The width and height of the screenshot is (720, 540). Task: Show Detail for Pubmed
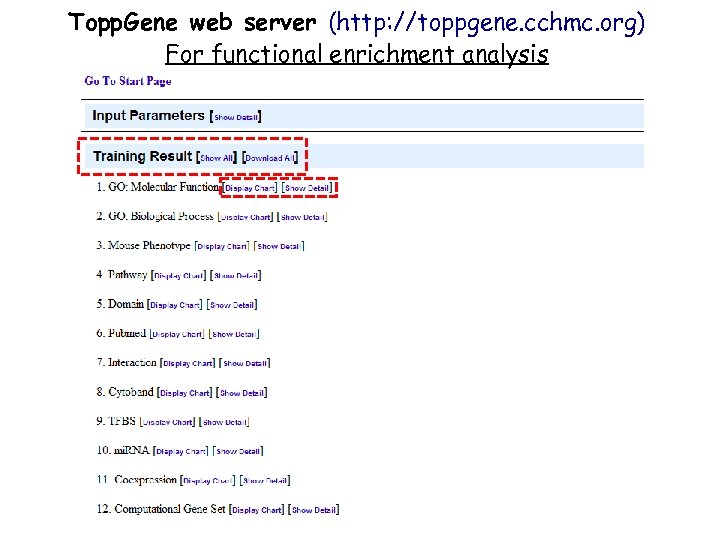234,335
